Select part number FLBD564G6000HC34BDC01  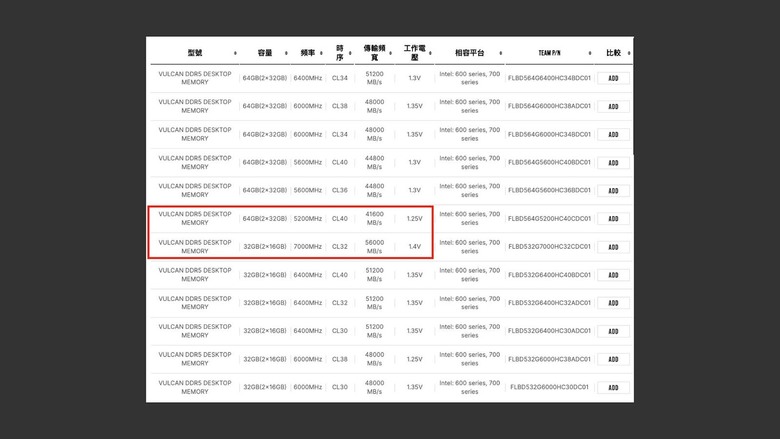point(549,134)
